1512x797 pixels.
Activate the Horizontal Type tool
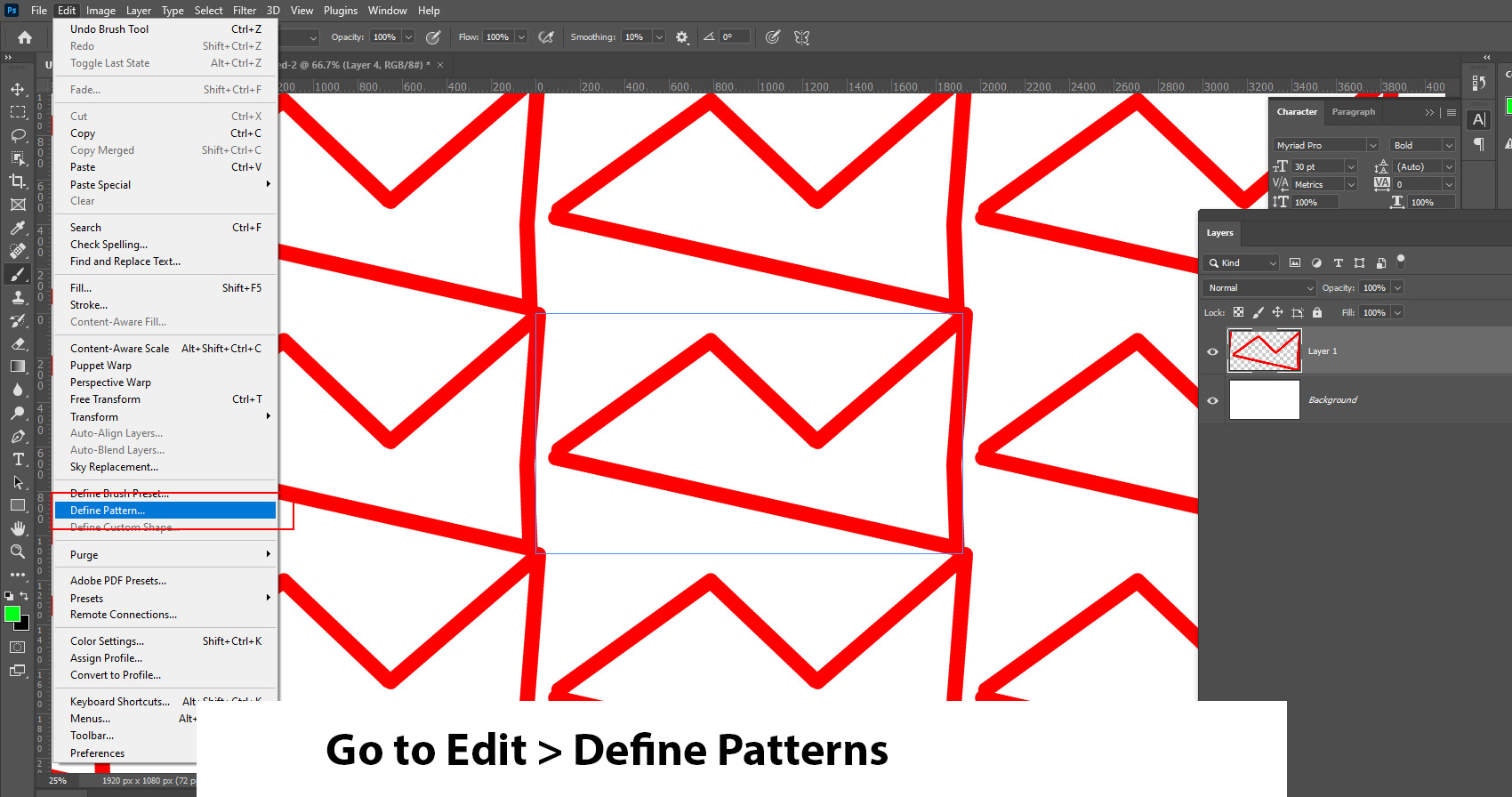click(18, 459)
